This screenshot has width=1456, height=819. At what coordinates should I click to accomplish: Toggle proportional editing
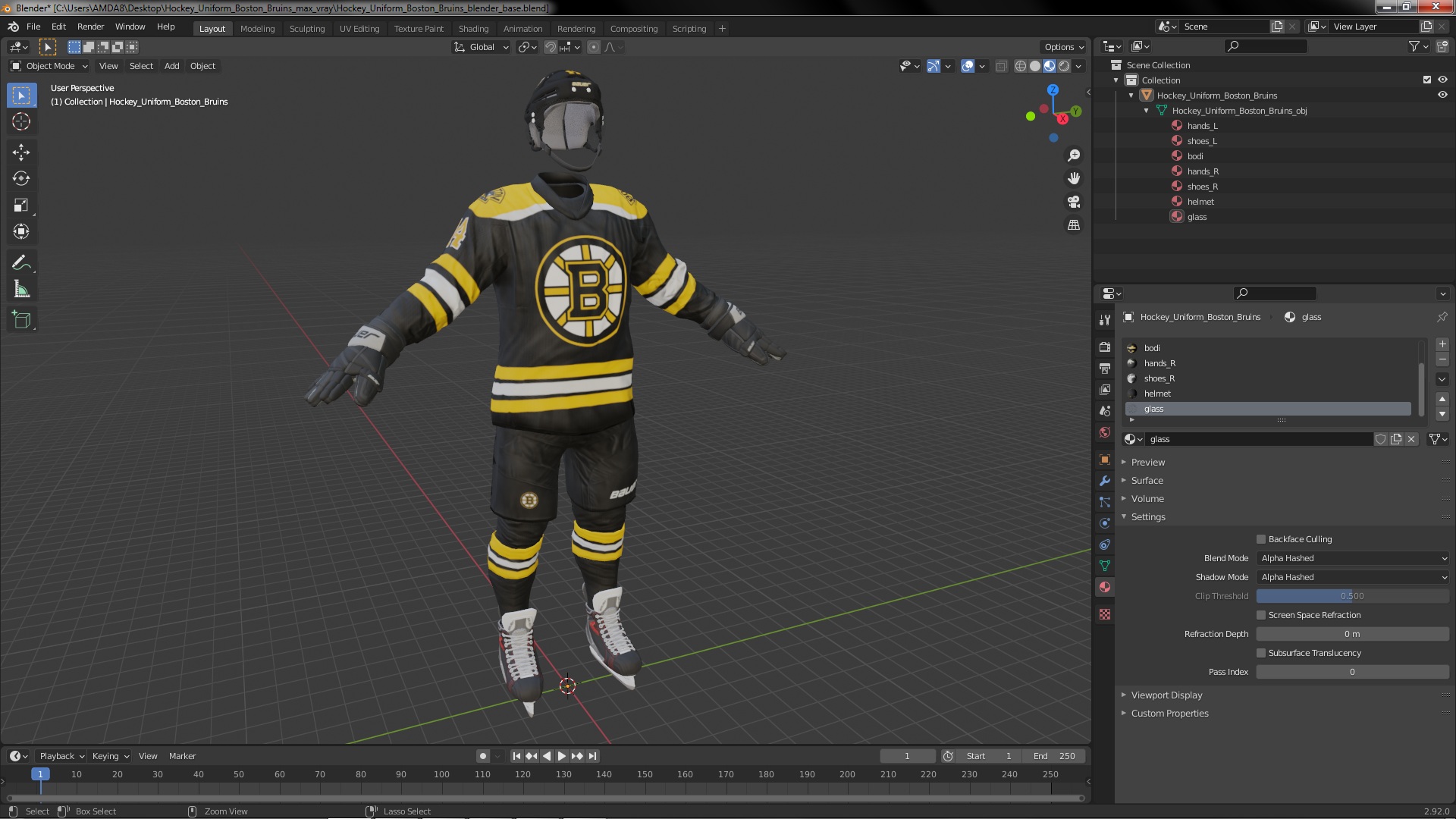(x=594, y=47)
